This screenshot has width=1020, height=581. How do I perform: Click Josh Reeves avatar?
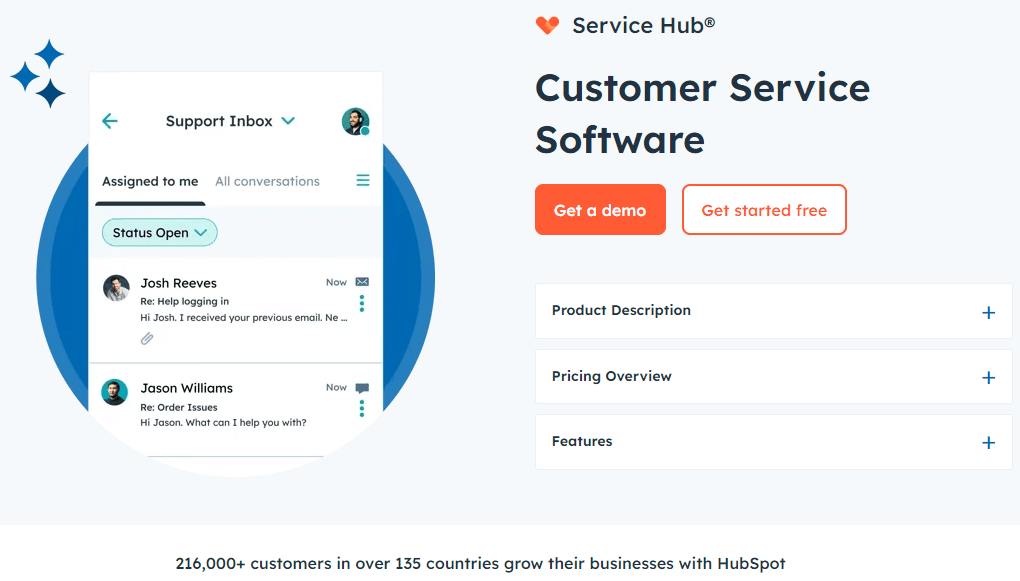tap(116, 288)
